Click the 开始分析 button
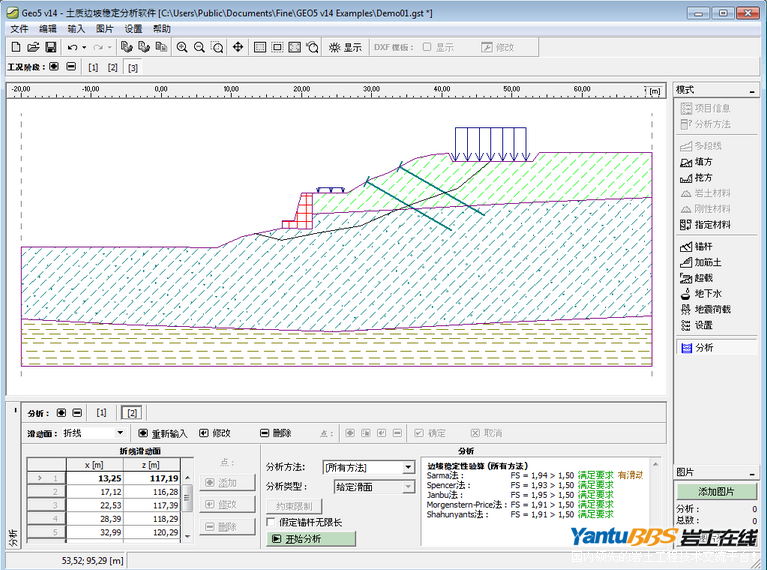 (311, 539)
